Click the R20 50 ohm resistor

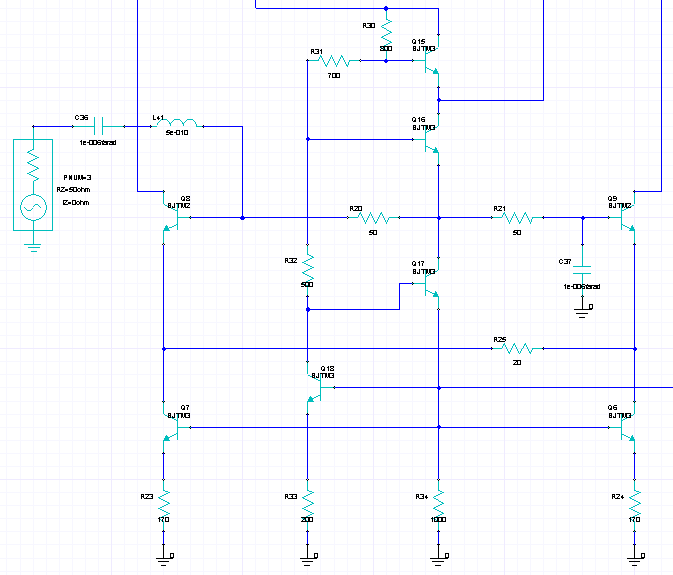click(372, 217)
